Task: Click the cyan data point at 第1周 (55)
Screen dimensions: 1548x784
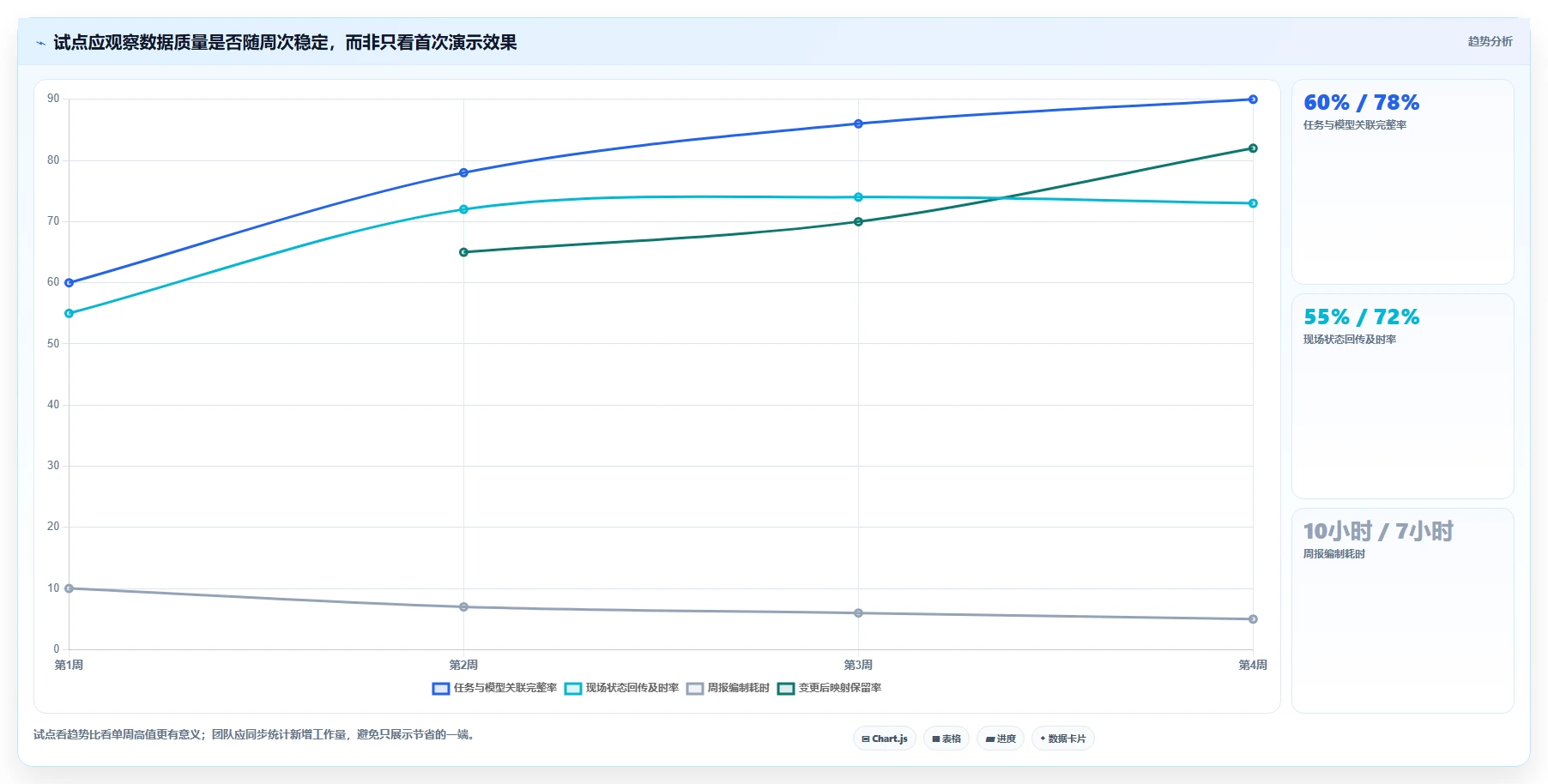Action: (x=70, y=314)
